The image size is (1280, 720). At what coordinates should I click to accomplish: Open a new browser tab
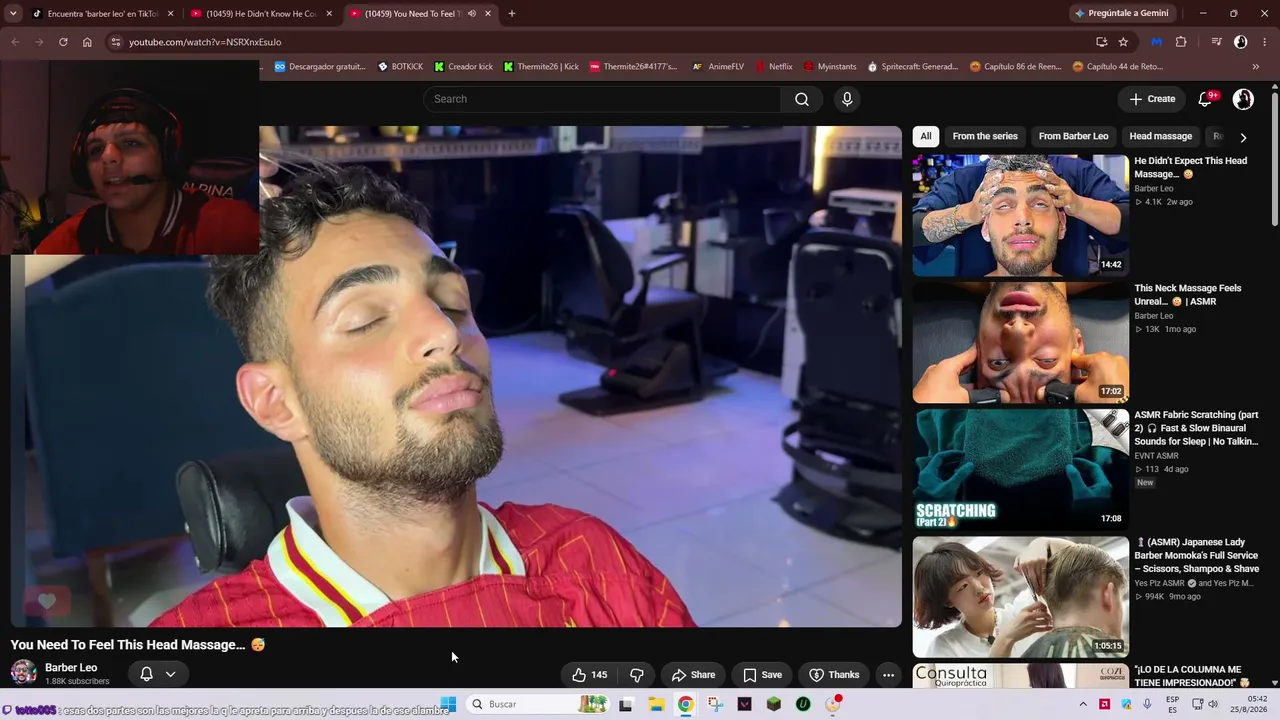(512, 13)
